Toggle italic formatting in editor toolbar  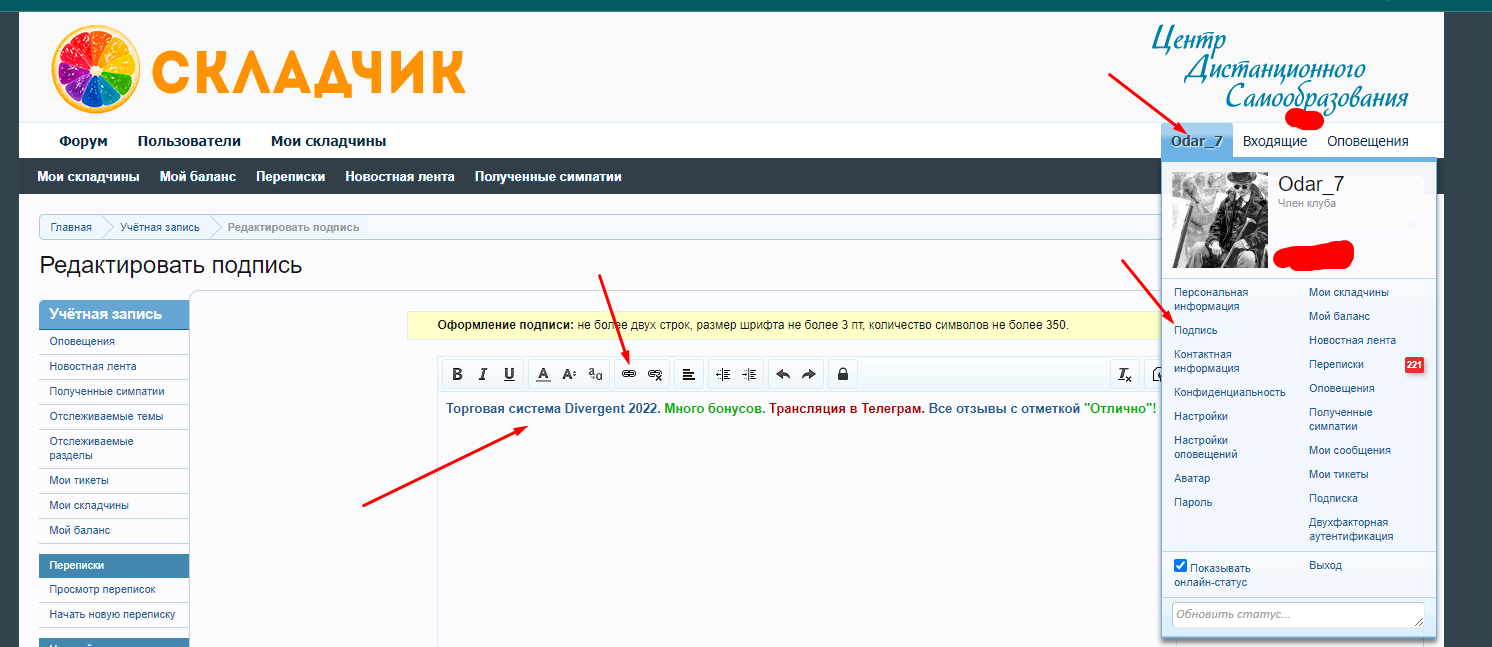(x=483, y=374)
